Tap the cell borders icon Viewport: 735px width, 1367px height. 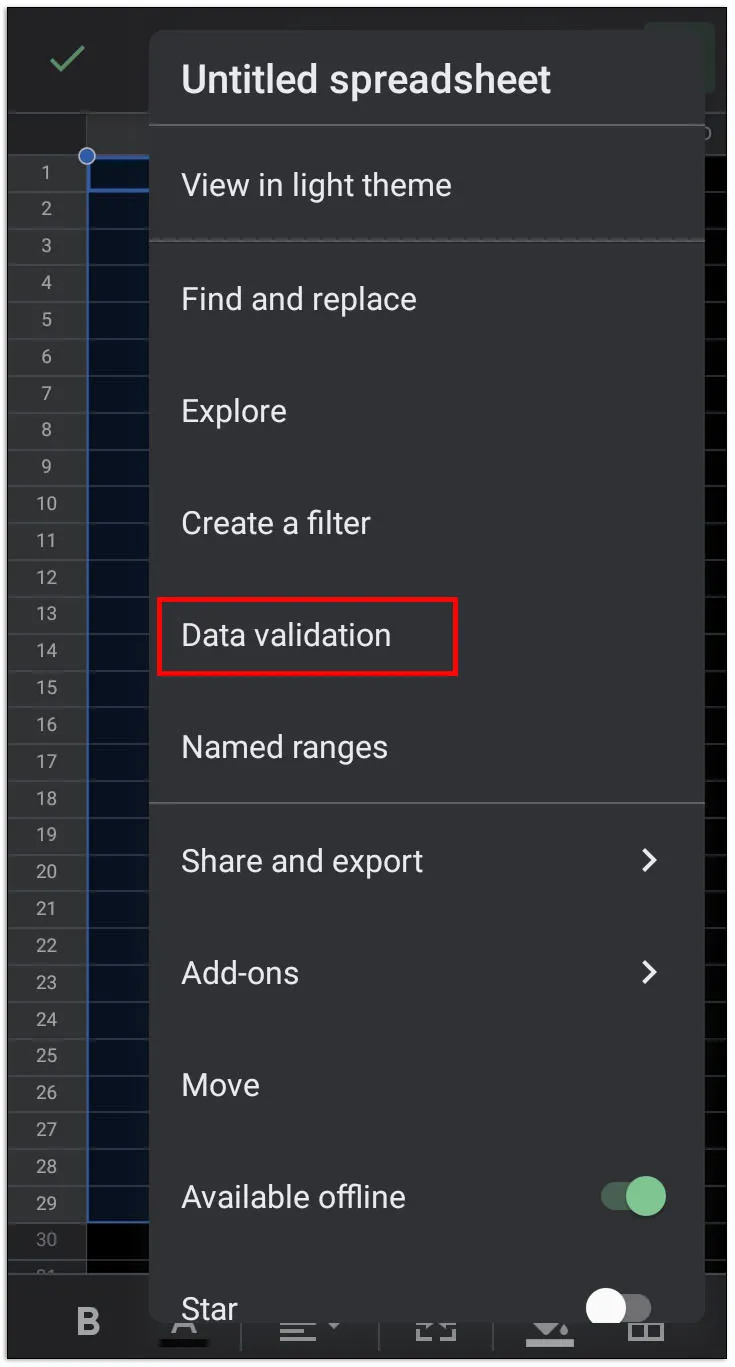(646, 1332)
